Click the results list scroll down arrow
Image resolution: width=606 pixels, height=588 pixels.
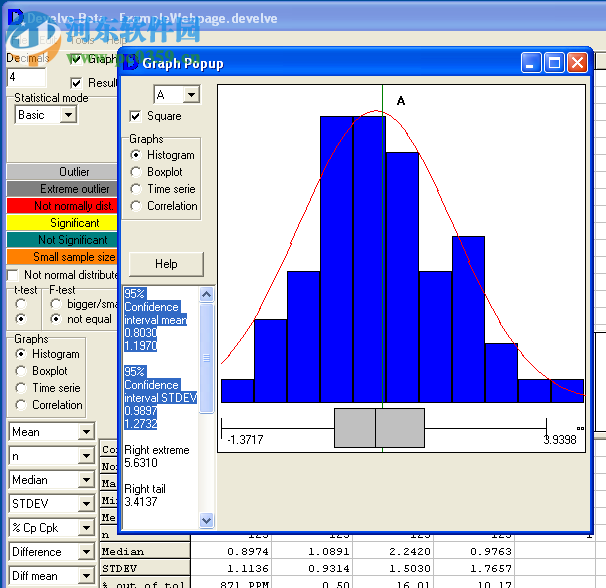[x=206, y=520]
